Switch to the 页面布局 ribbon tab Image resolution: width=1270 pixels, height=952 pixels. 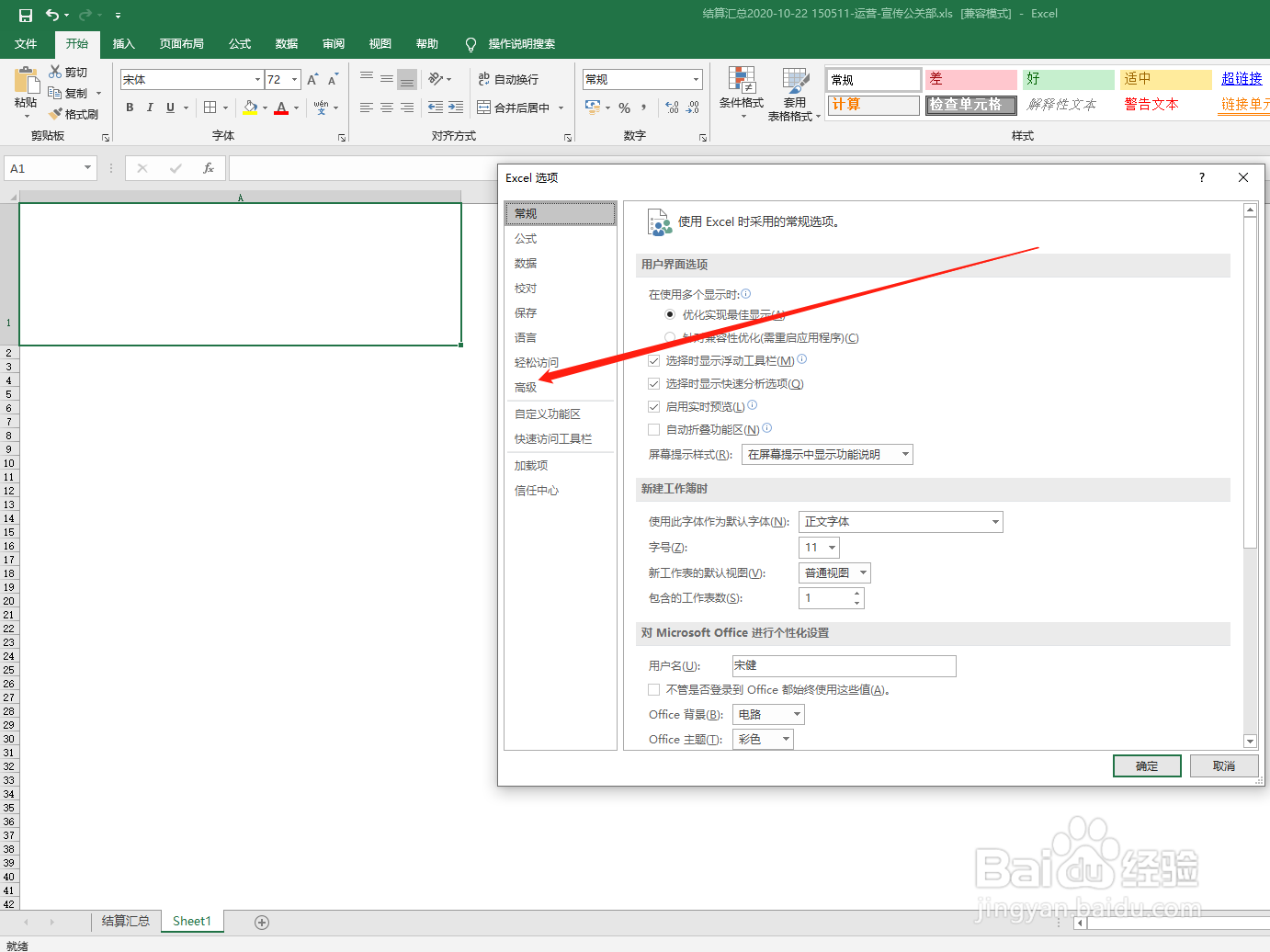[x=181, y=44]
